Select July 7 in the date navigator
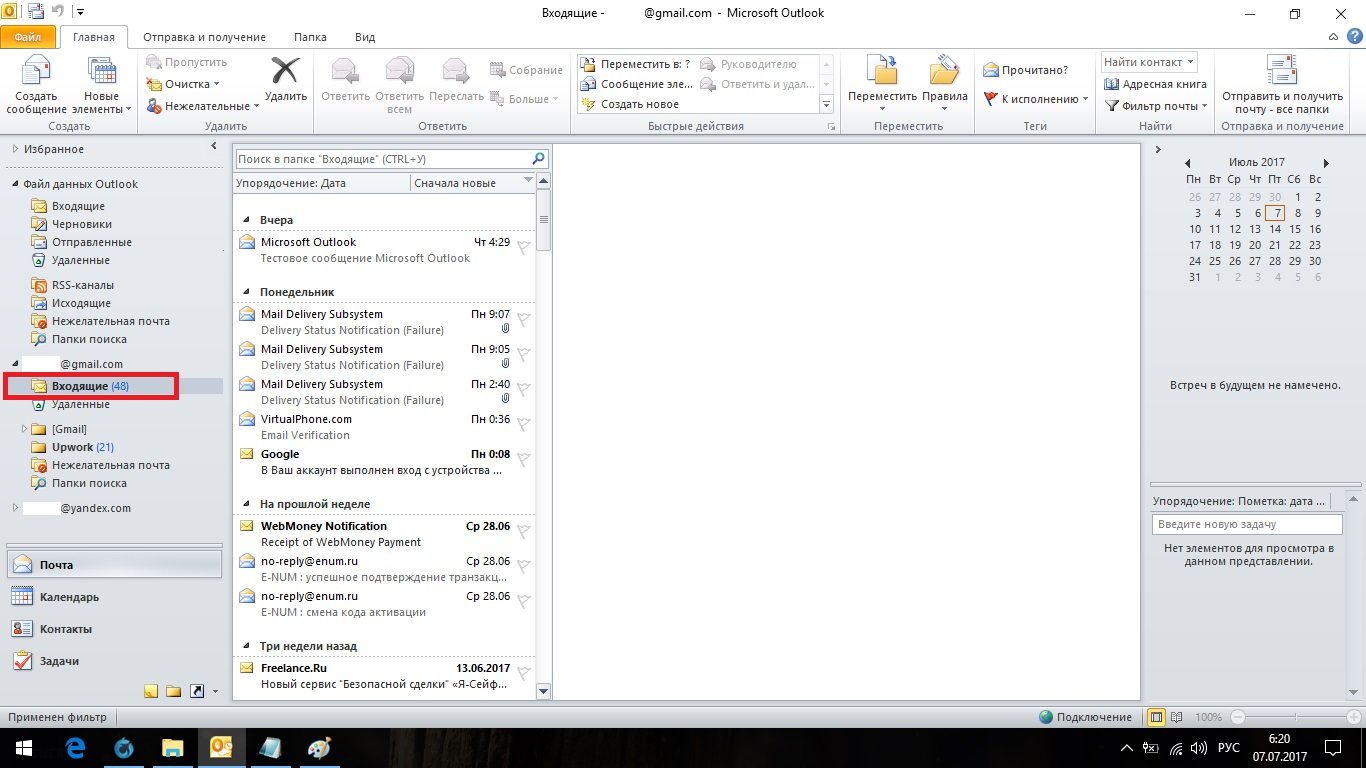Viewport: 1366px width, 768px height. pos(1274,213)
